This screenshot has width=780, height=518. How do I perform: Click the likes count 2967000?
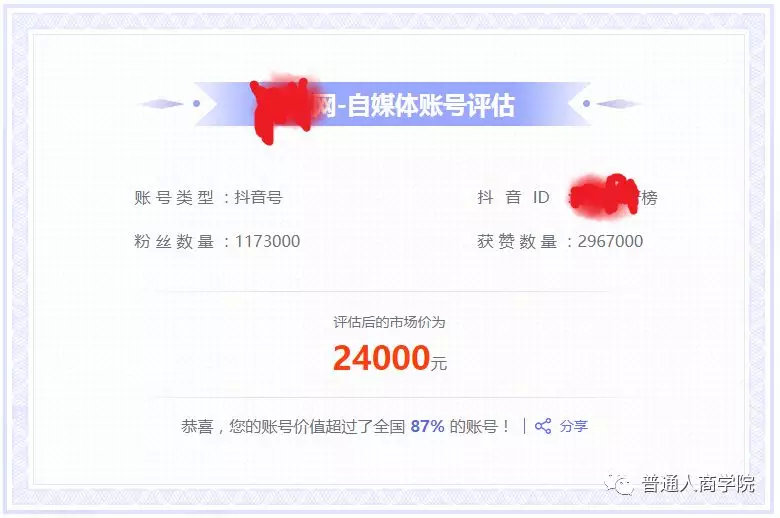coord(610,241)
